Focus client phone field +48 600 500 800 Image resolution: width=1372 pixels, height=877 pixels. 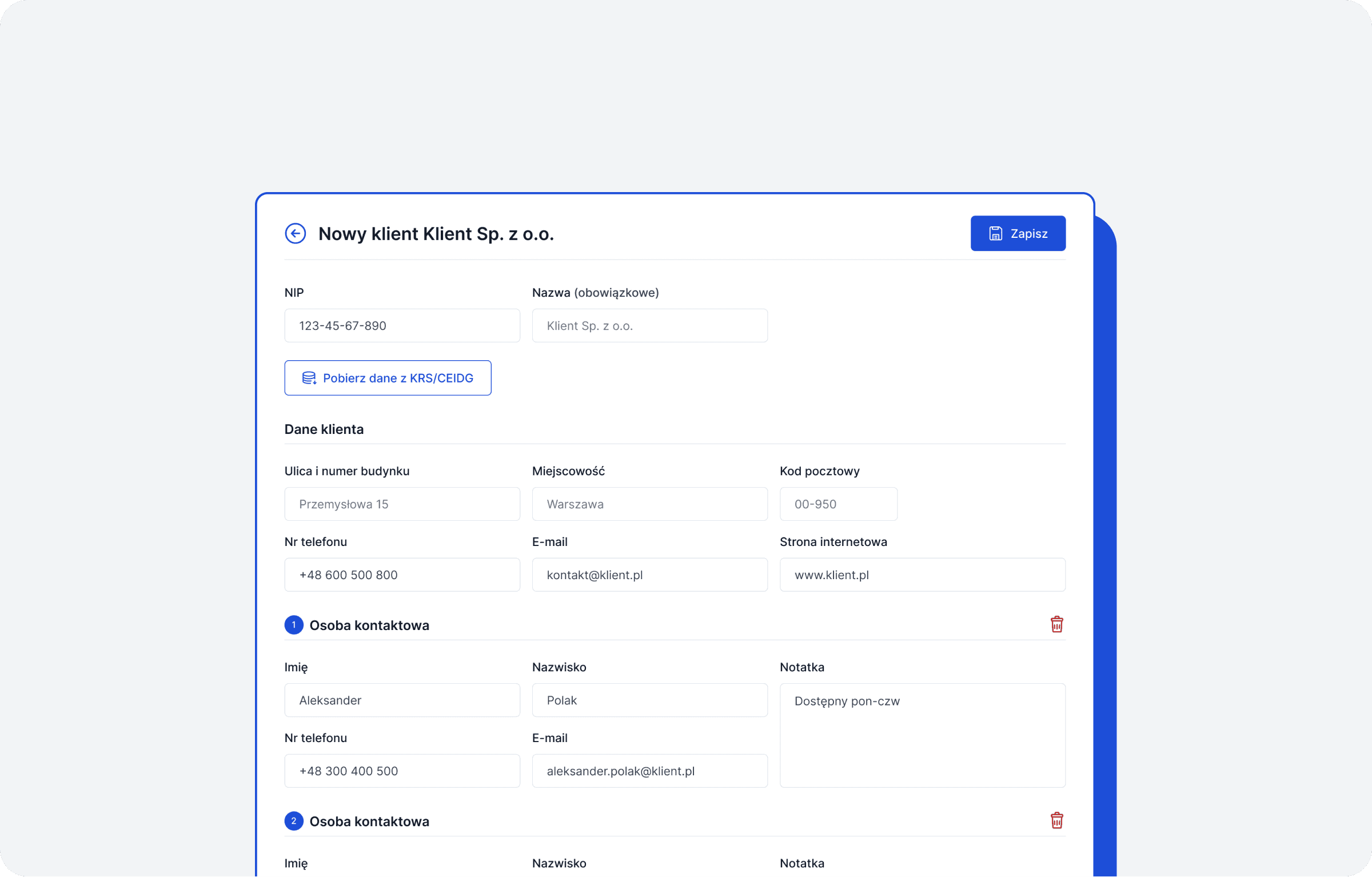click(402, 575)
